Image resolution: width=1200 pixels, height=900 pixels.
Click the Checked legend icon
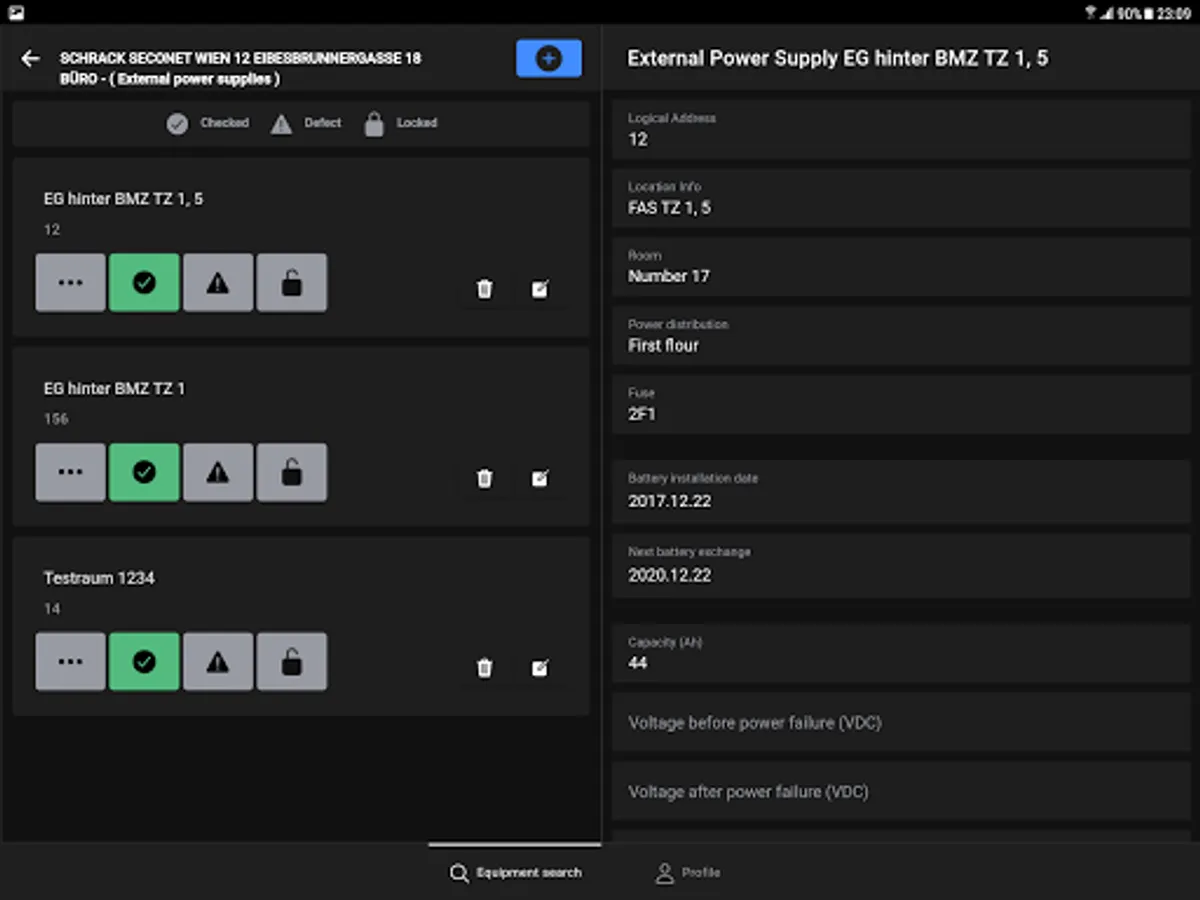click(x=177, y=124)
